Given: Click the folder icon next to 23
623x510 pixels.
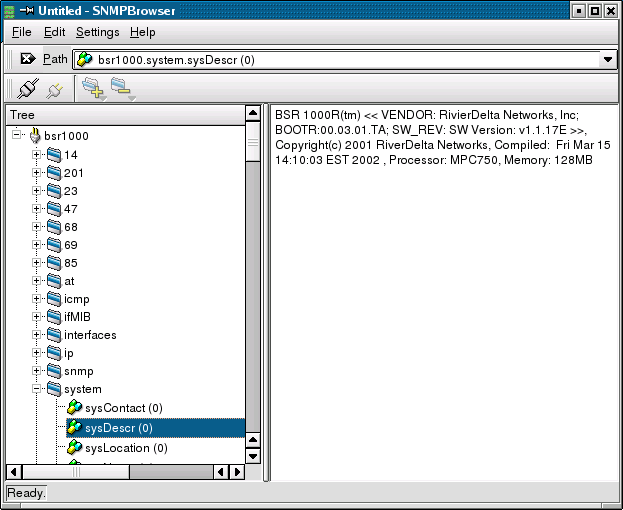Looking at the screenshot, I should (54, 191).
